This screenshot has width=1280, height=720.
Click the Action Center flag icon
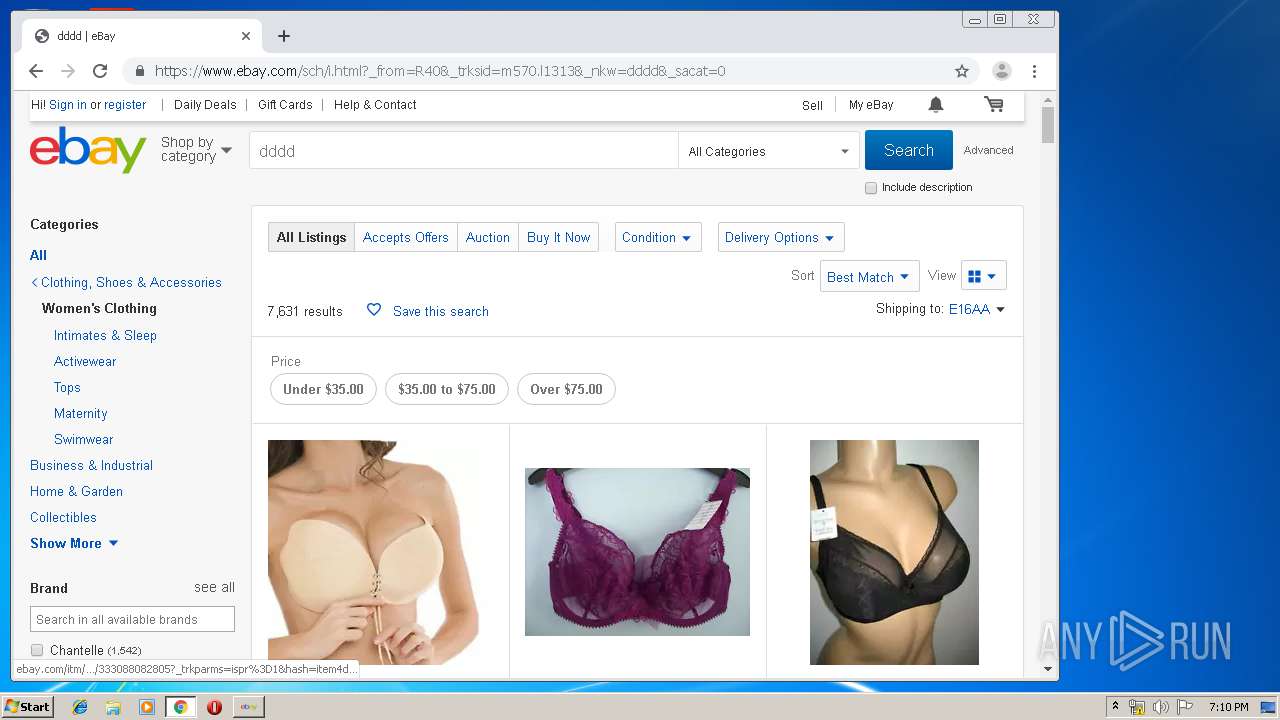[x=1185, y=707]
